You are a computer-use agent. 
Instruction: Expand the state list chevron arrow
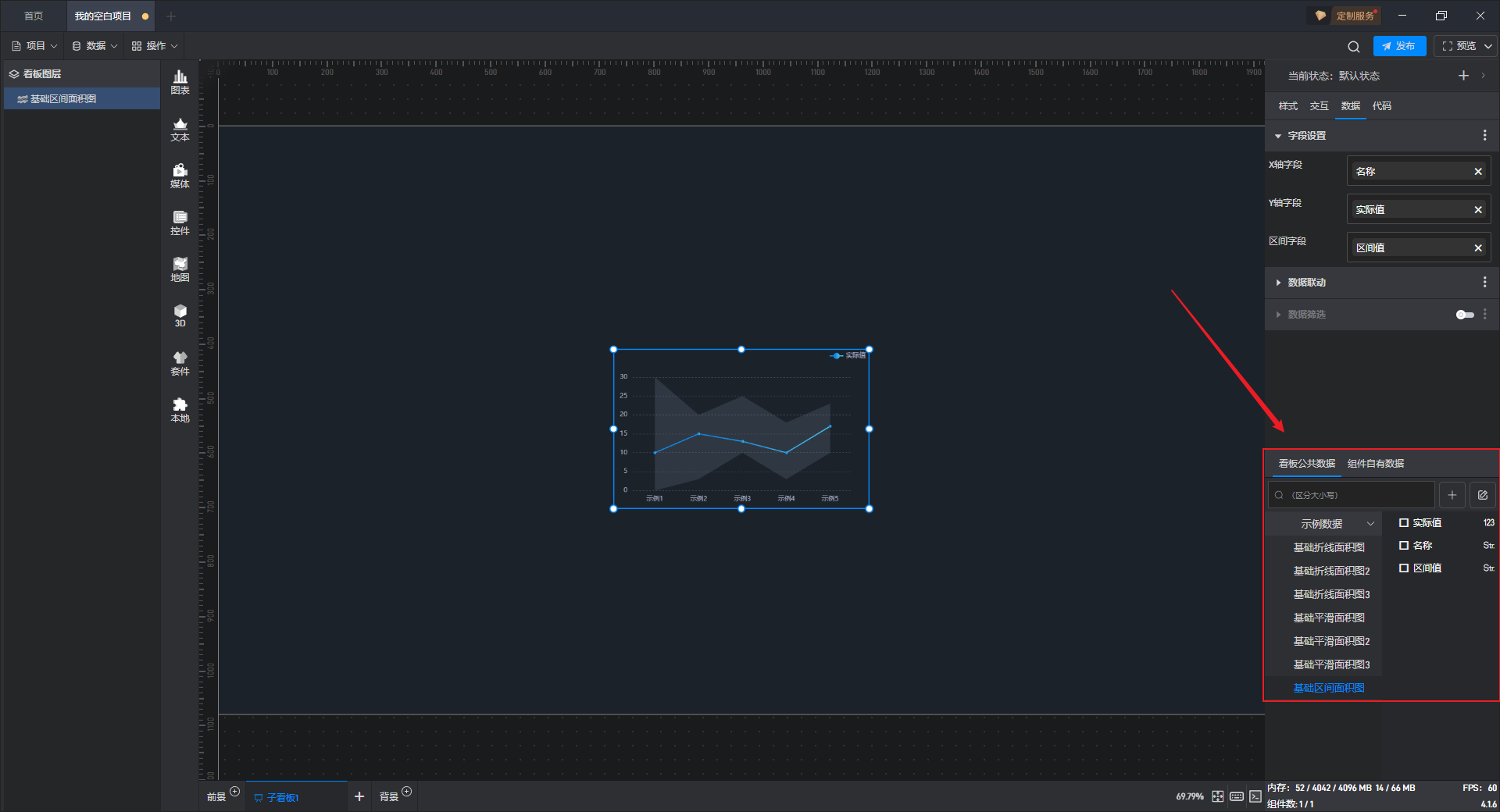click(x=1483, y=76)
